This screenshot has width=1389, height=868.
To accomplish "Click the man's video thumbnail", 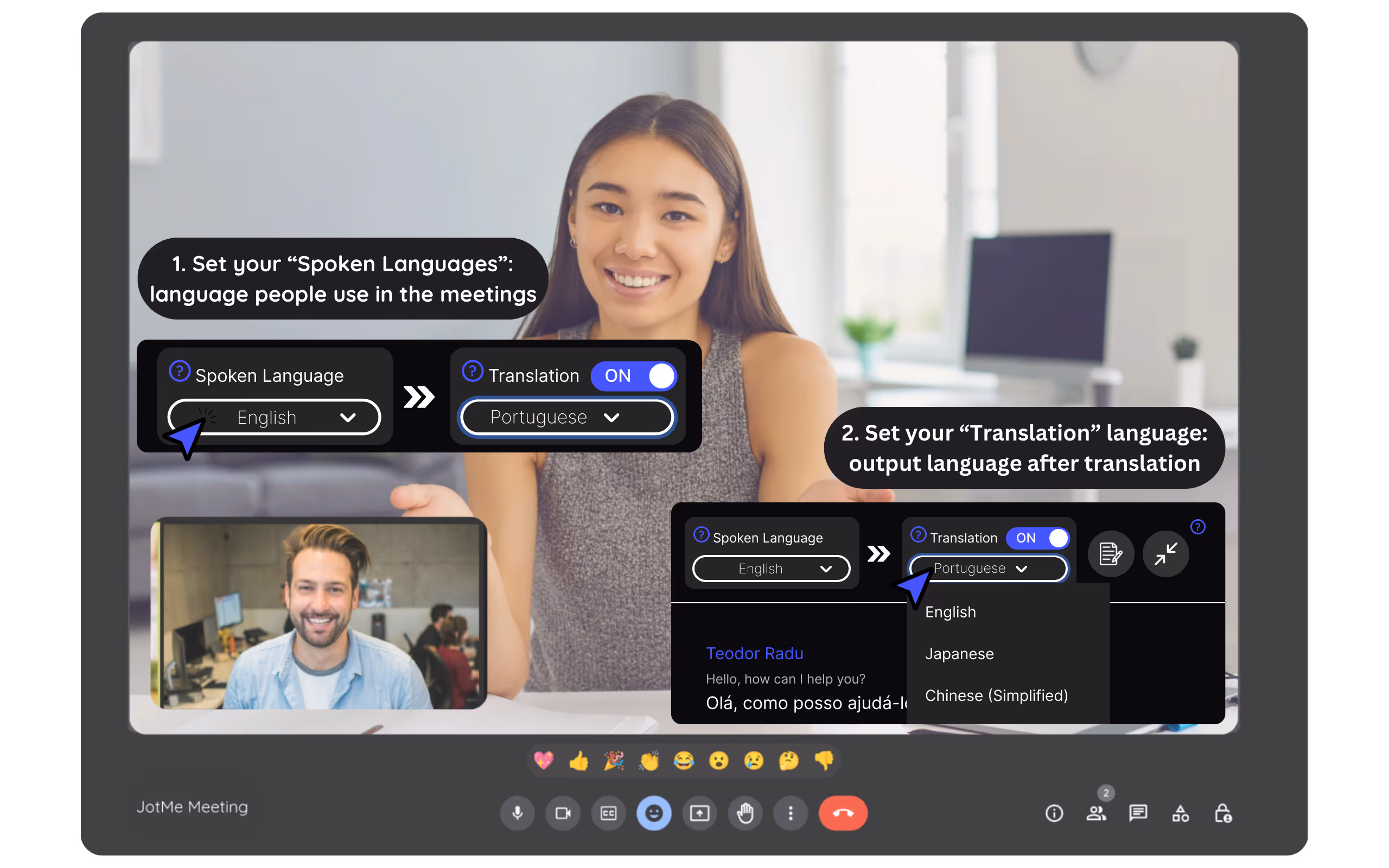I will coord(319,613).
